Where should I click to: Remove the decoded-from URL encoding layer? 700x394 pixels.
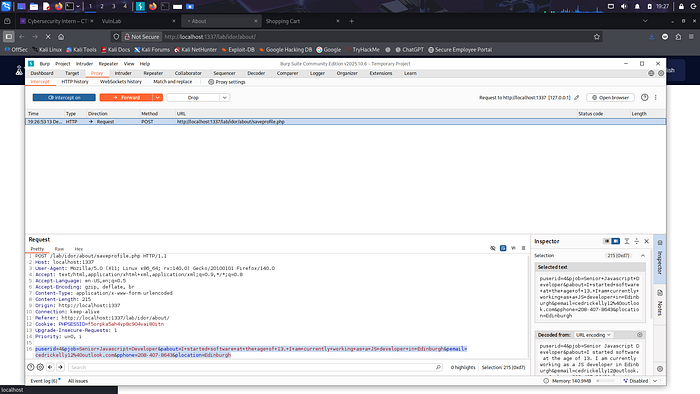tap(640, 335)
